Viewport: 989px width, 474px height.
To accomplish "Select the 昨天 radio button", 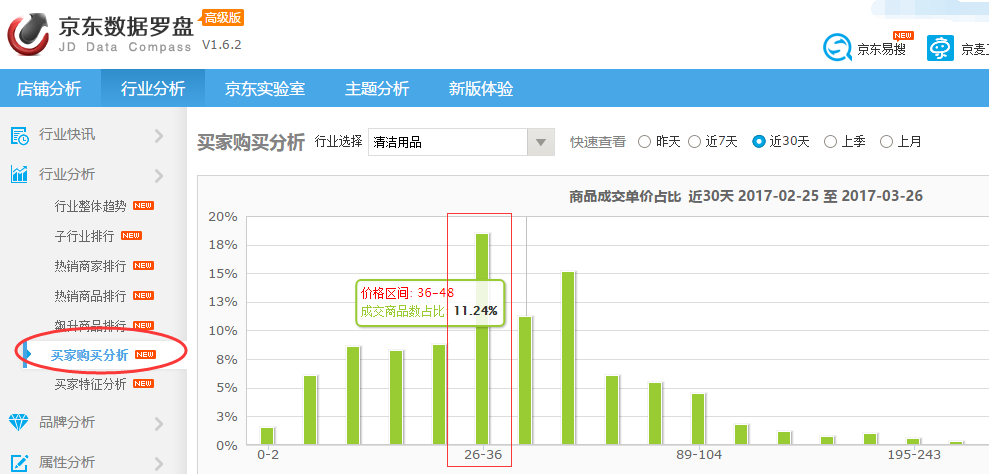I will (644, 141).
